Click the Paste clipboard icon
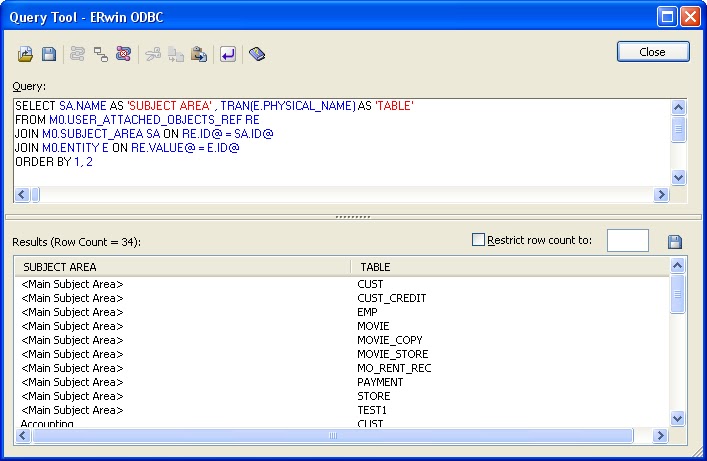The width and height of the screenshot is (707, 461). click(x=199, y=54)
